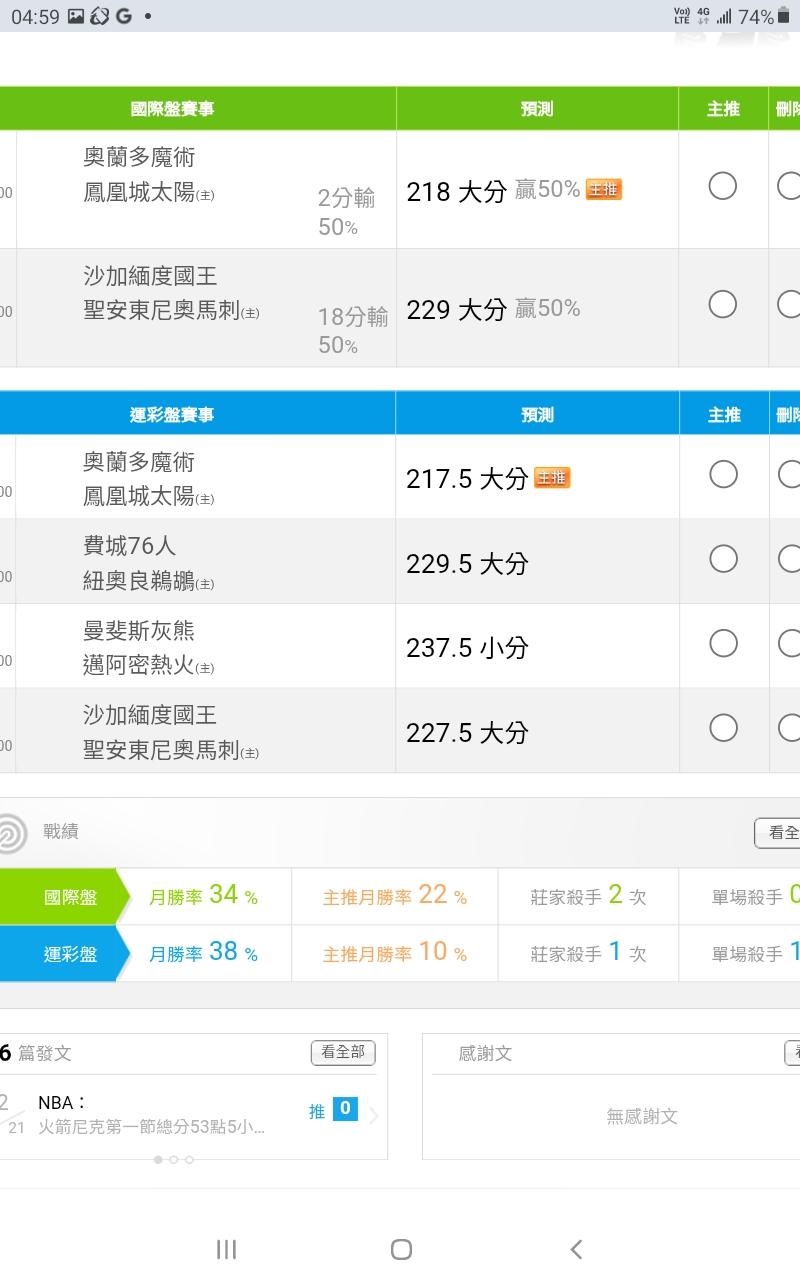Image resolution: width=800 pixels, height=1280 pixels.
Task: Select 主推 radio for 229 大分 Kings-Spurs pick
Action: [723, 304]
